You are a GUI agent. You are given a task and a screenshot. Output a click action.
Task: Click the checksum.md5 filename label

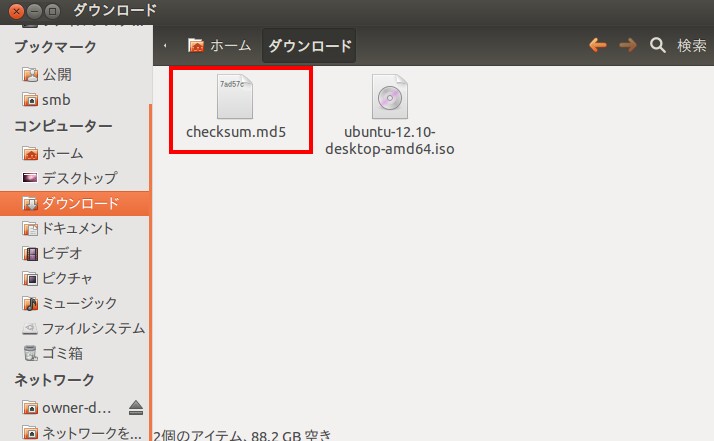(x=236, y=132)
